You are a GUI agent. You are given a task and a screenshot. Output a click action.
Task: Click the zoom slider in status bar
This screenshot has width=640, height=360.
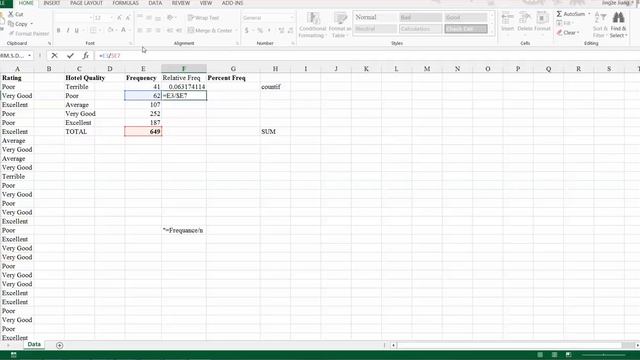(604, 355)
